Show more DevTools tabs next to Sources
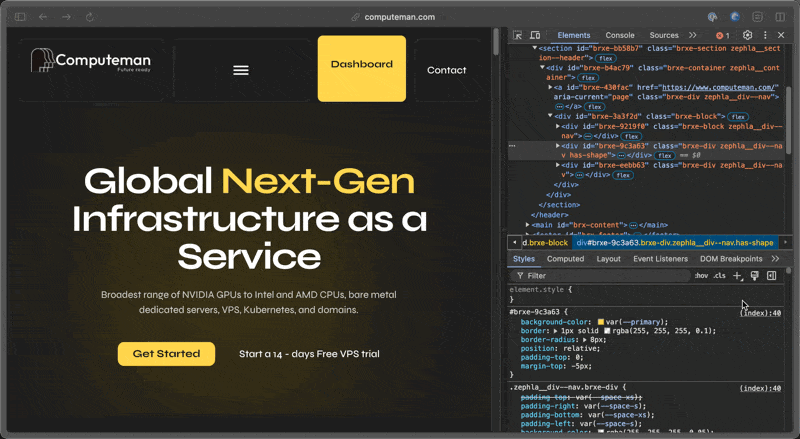The image size is (800, 439). click(x=692, y=35)
